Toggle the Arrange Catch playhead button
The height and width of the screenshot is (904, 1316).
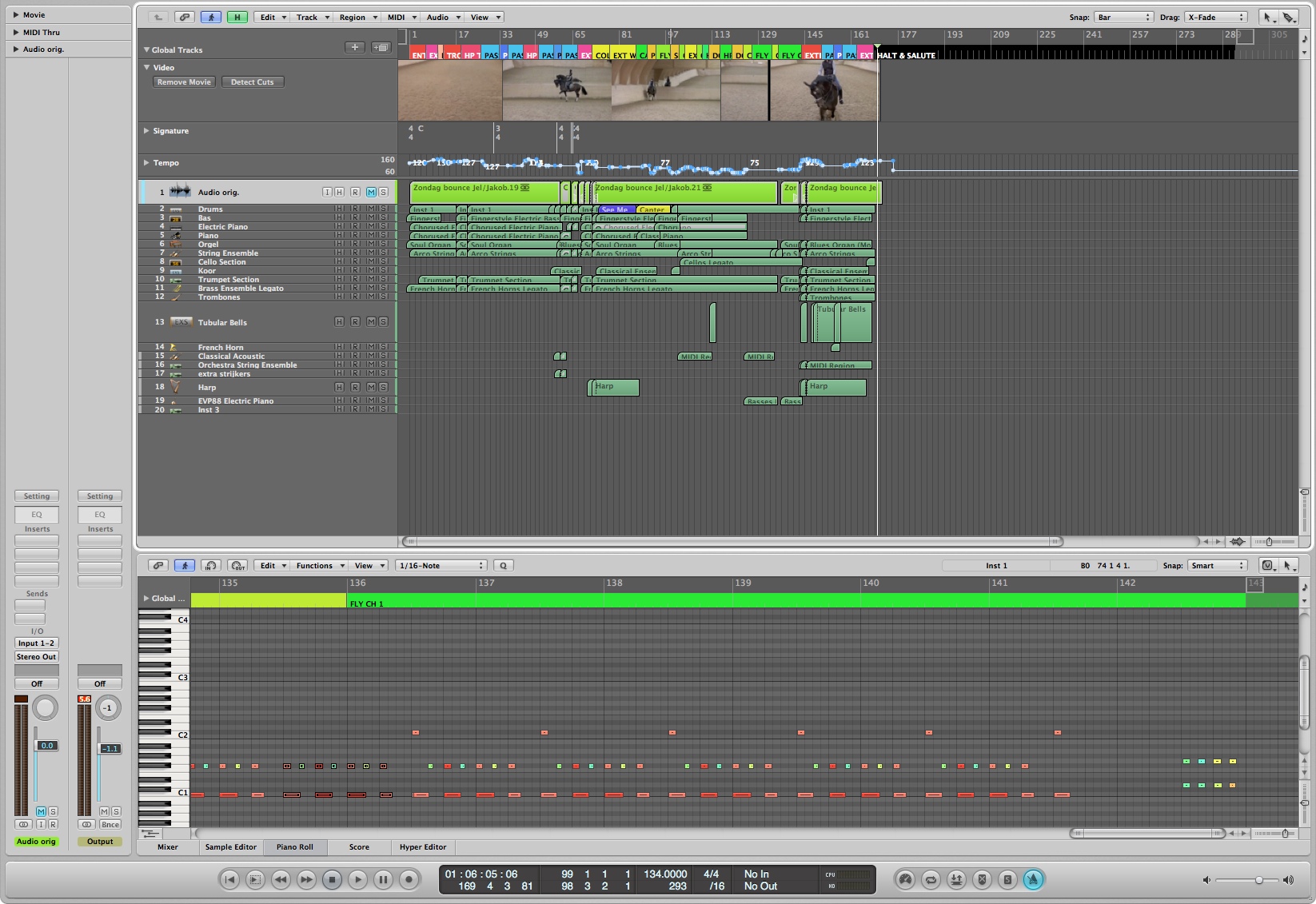pos(211,17)
